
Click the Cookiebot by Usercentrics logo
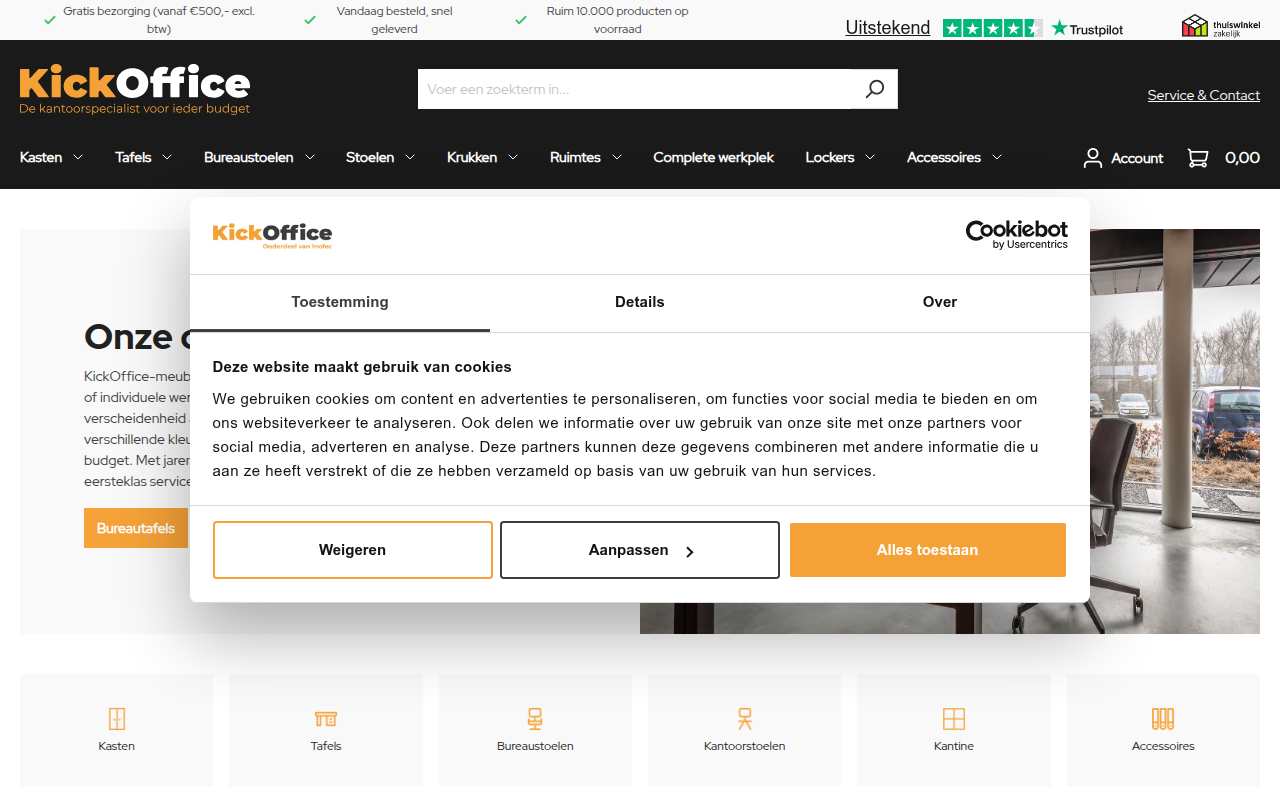[x=1016, y=234]
